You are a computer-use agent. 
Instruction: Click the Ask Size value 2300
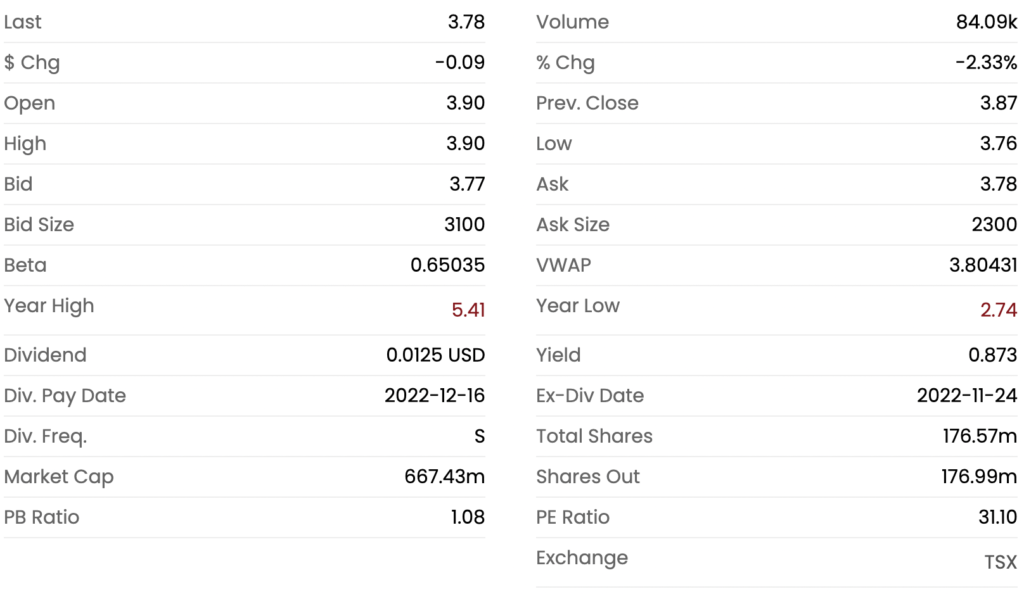point(995,225)
